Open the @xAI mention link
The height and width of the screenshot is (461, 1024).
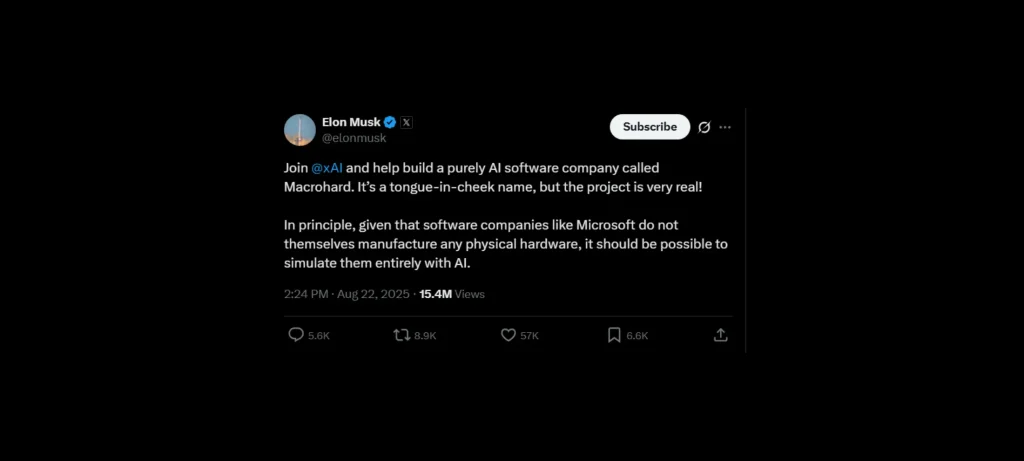[x=327, y=168]
